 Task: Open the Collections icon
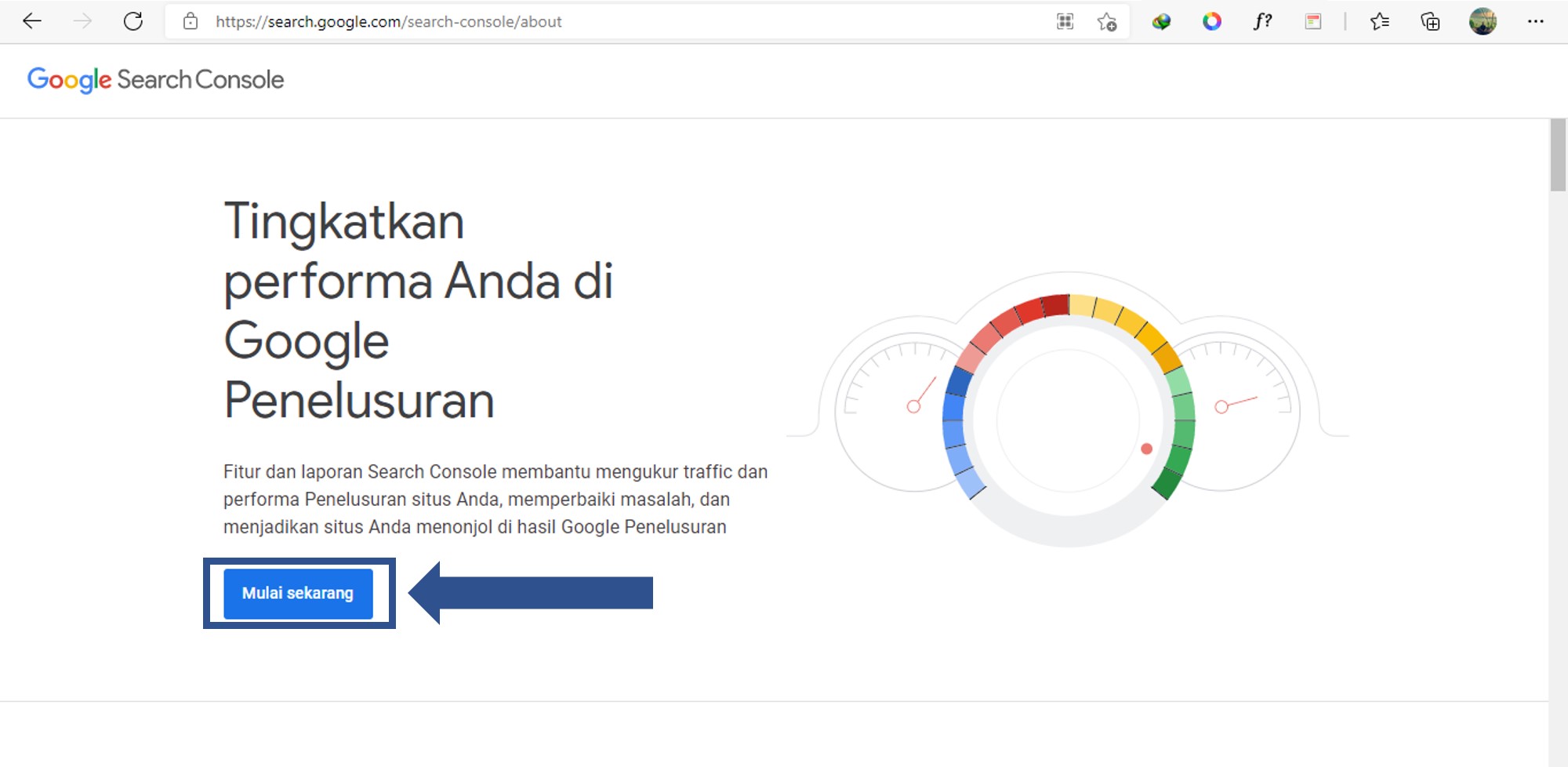1430,21
